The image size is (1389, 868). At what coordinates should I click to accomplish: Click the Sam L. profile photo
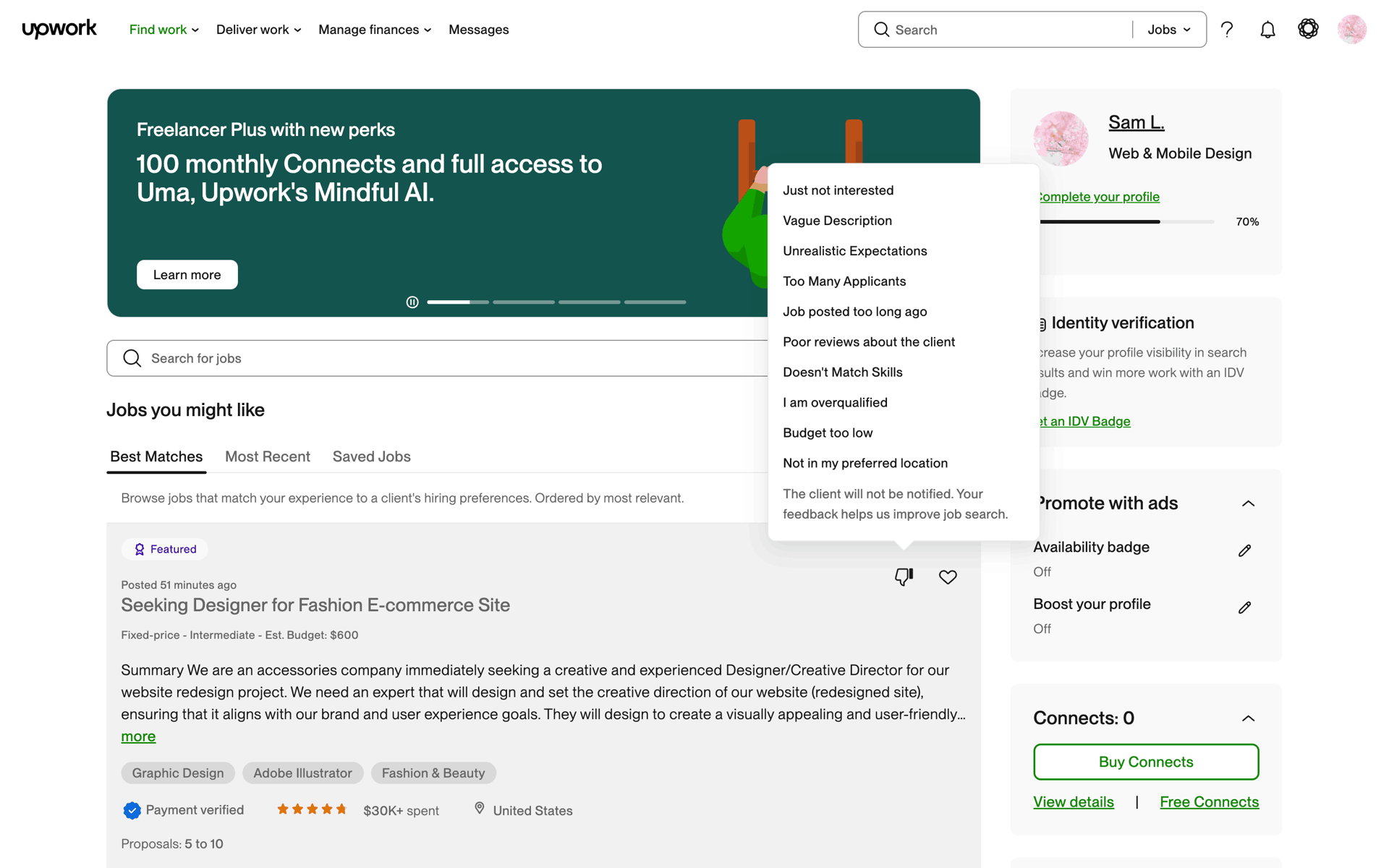[x=1061, y=138]
